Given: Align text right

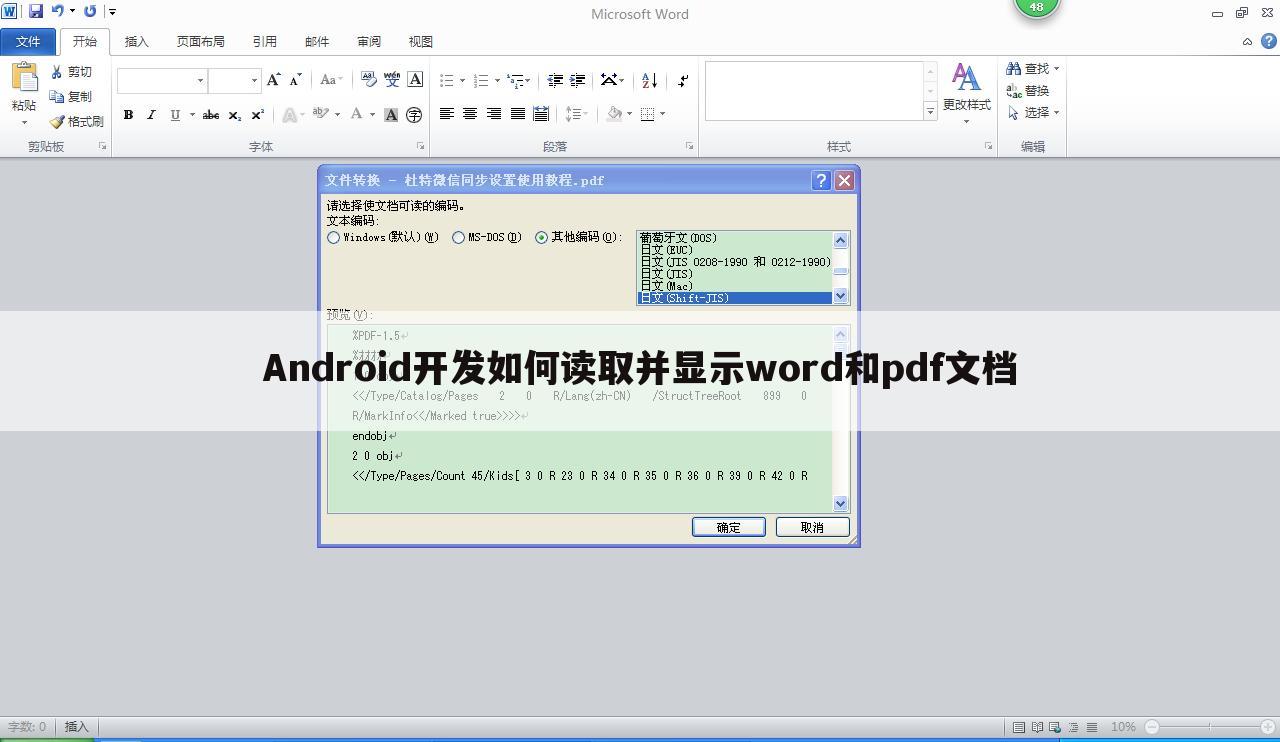Looking at the screenshot, I should click(494, 114).
